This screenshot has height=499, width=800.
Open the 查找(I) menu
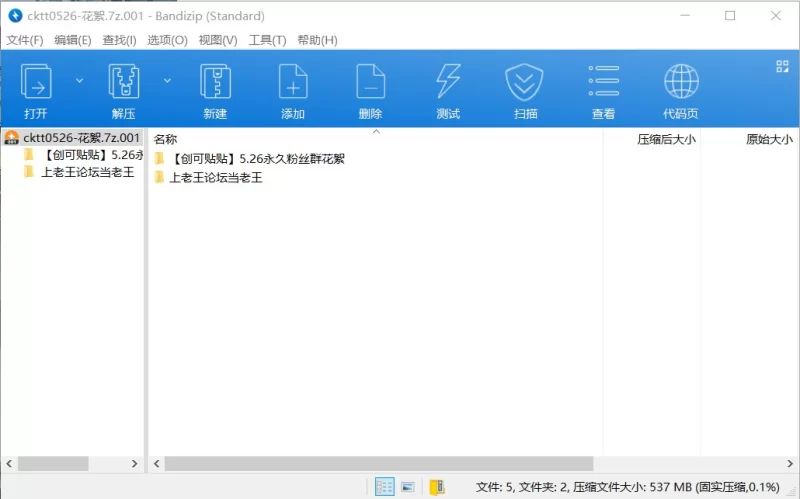[119, 40]
